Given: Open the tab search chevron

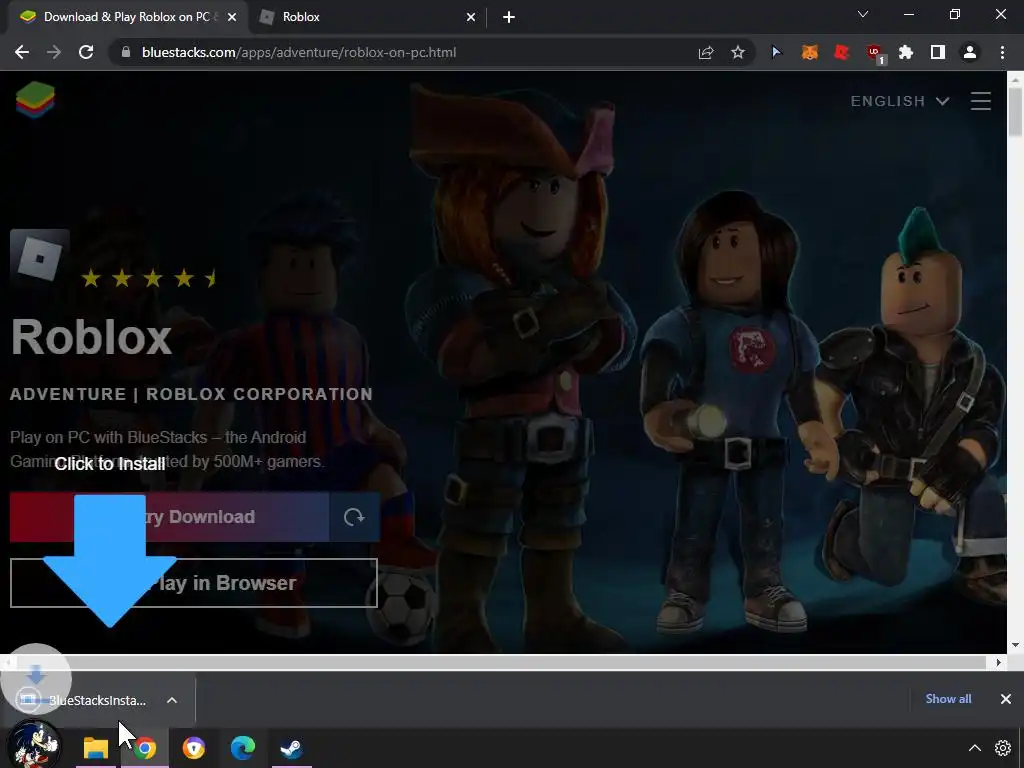Looking at the screenshot, I should point(863,14).
